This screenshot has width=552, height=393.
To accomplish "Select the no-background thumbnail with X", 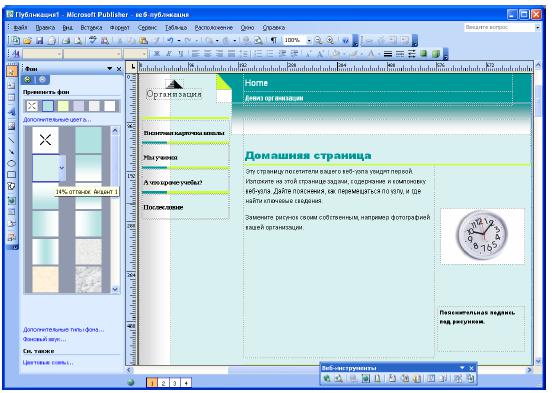I will click(x=45, y=140).
